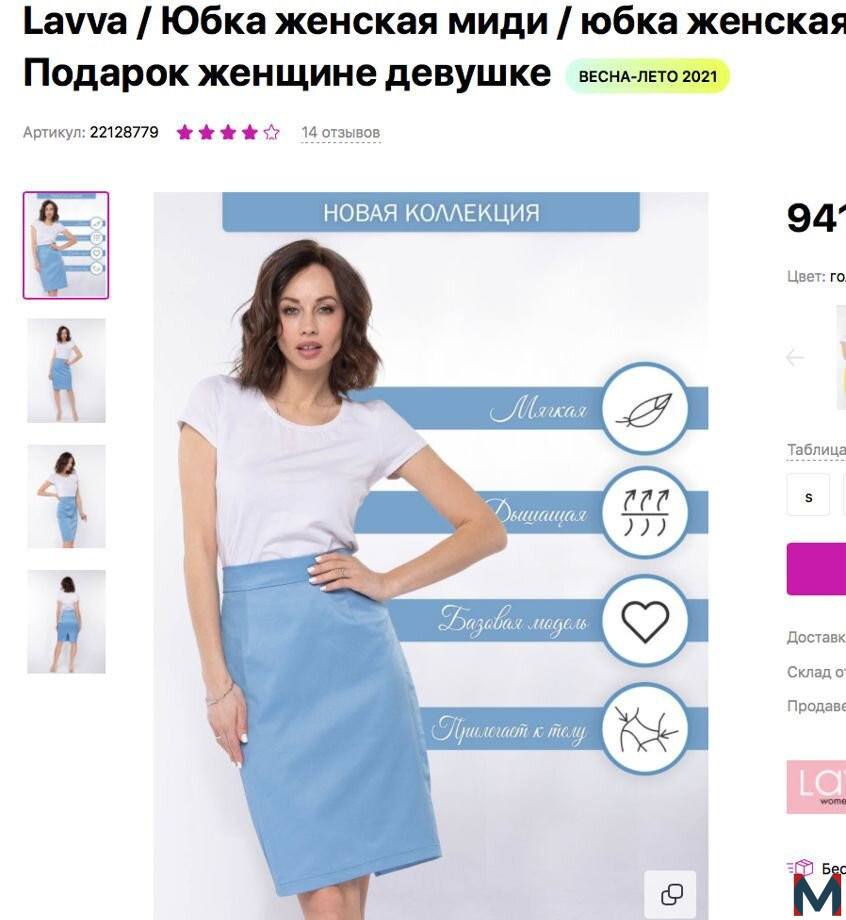
Task: Click the free delivery box icon
Action: pyautogui.click(x=801, y=868)
